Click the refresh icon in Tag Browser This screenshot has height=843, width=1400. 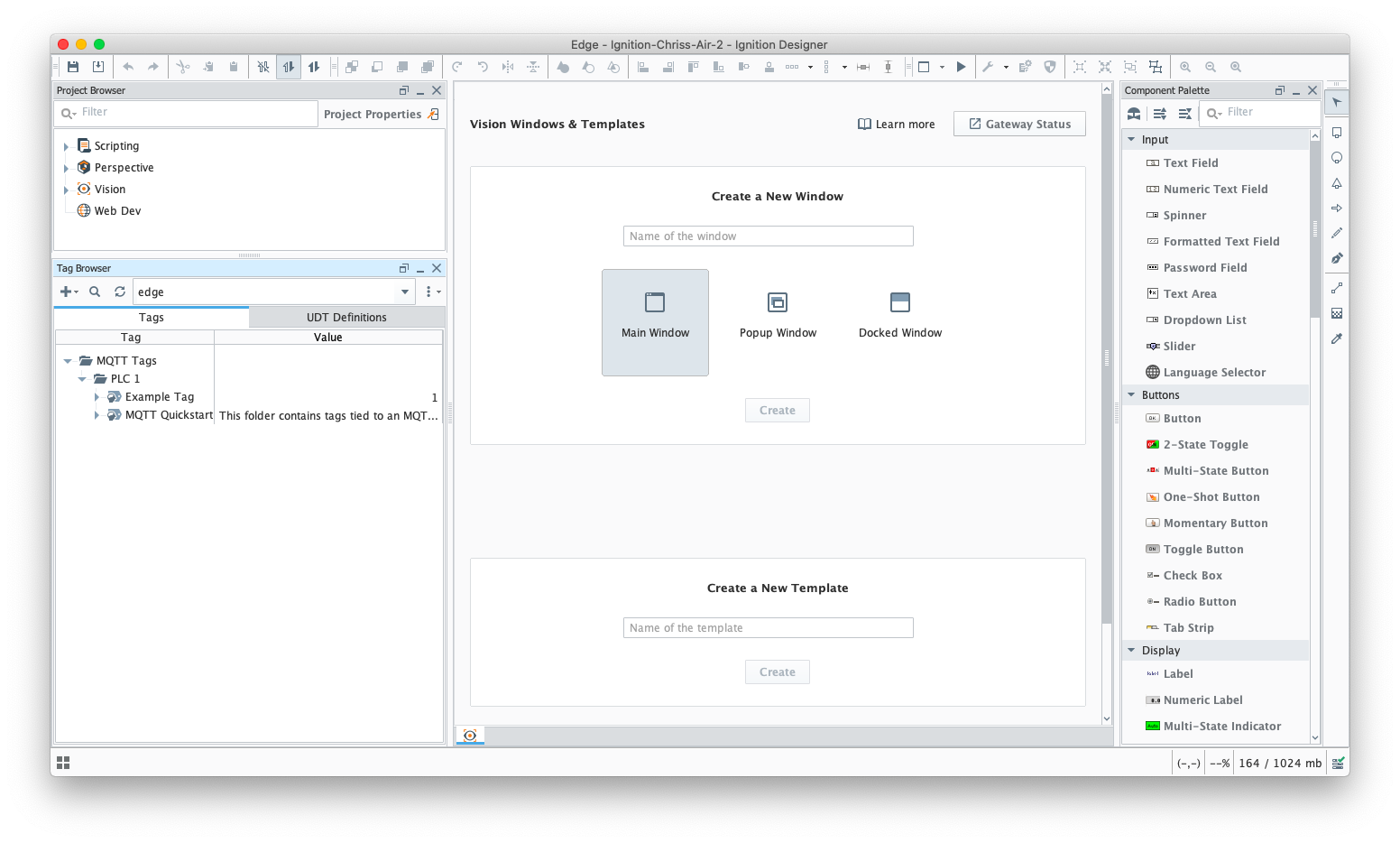point(120,292)
